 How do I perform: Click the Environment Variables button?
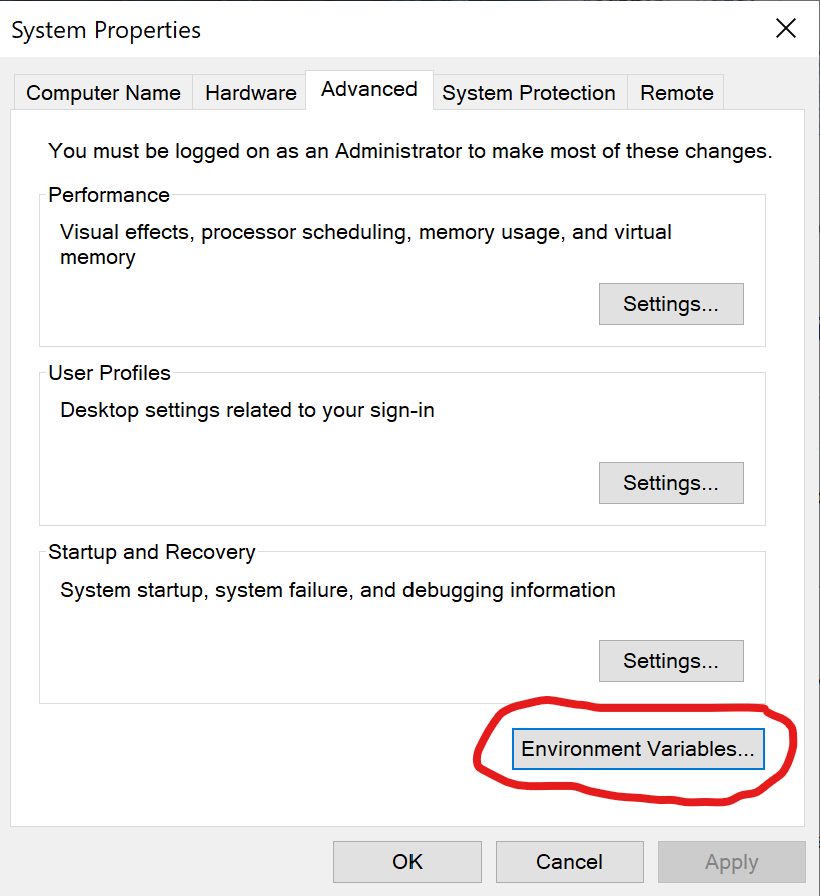click(637, 749)
